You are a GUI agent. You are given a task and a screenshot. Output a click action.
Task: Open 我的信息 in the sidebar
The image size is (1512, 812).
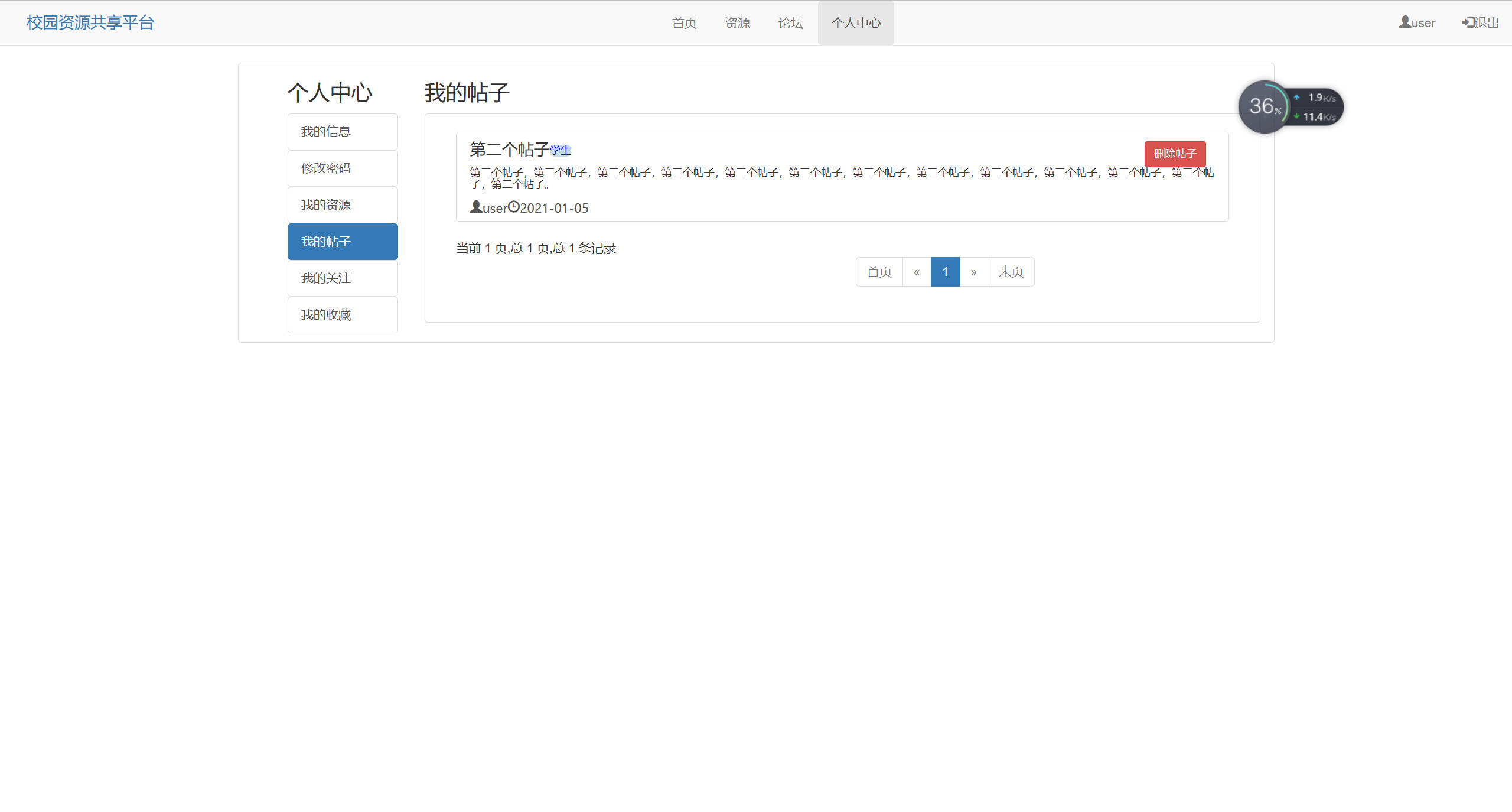tap(343, 132)
